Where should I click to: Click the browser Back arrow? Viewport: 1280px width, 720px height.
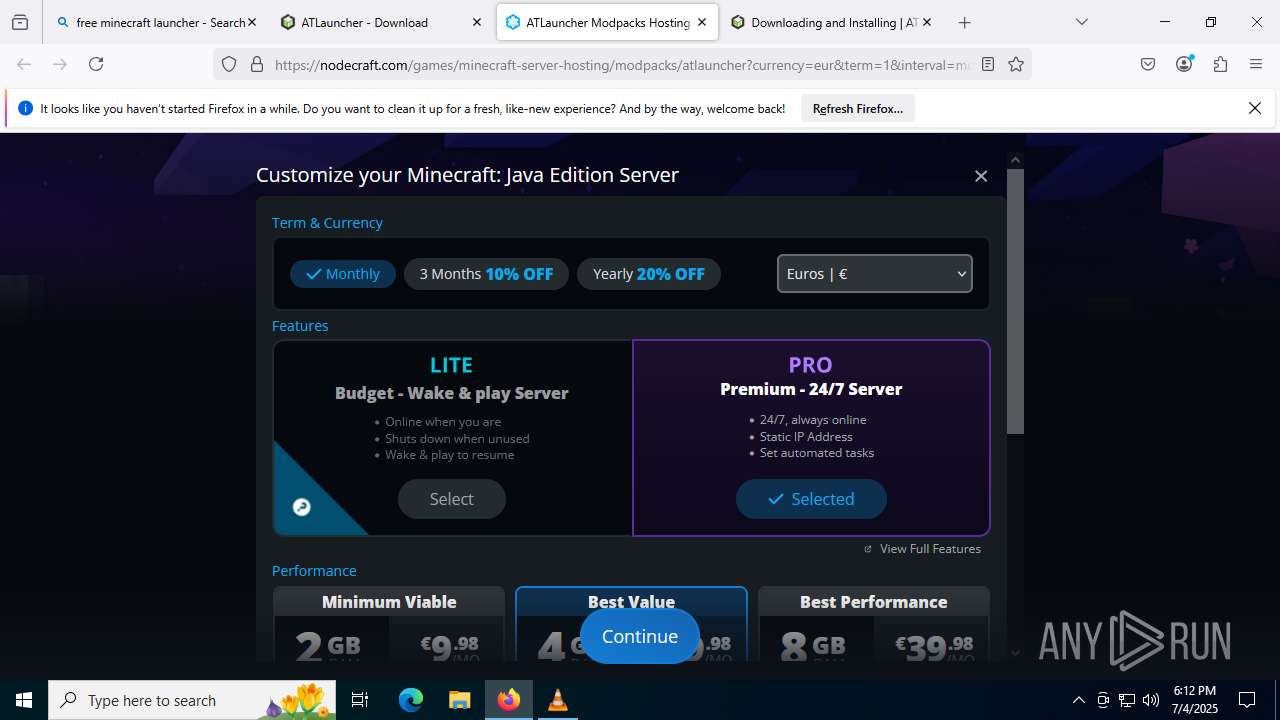pos(24,64)
